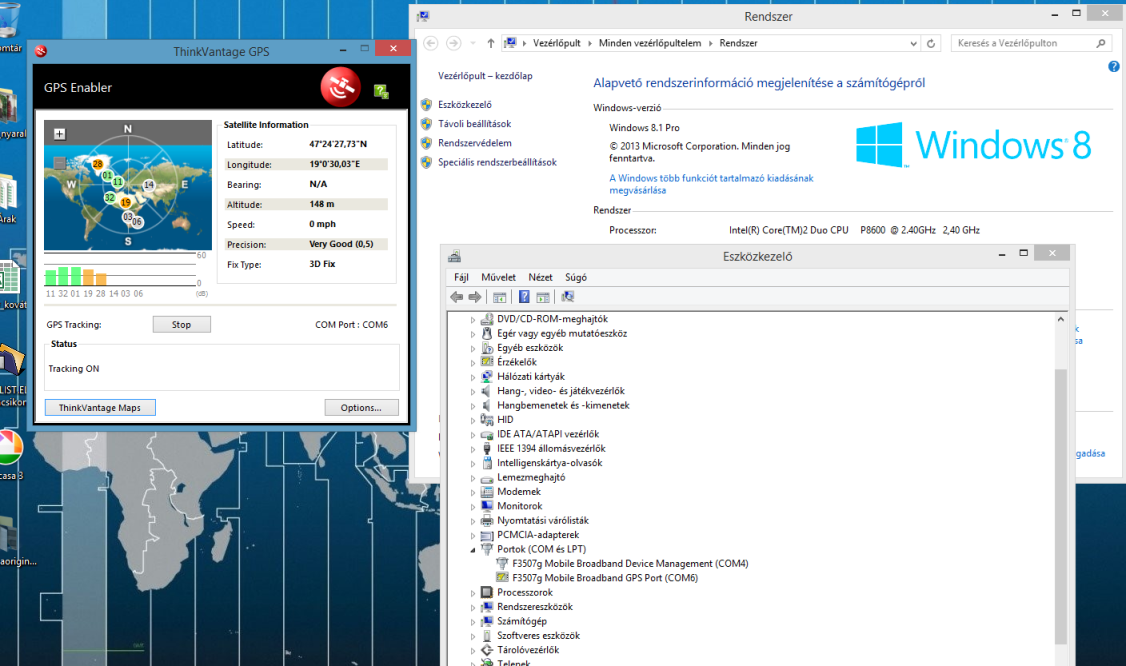Expand the HID node
This screenshot has height=666, width=1126.
[473, 420]
